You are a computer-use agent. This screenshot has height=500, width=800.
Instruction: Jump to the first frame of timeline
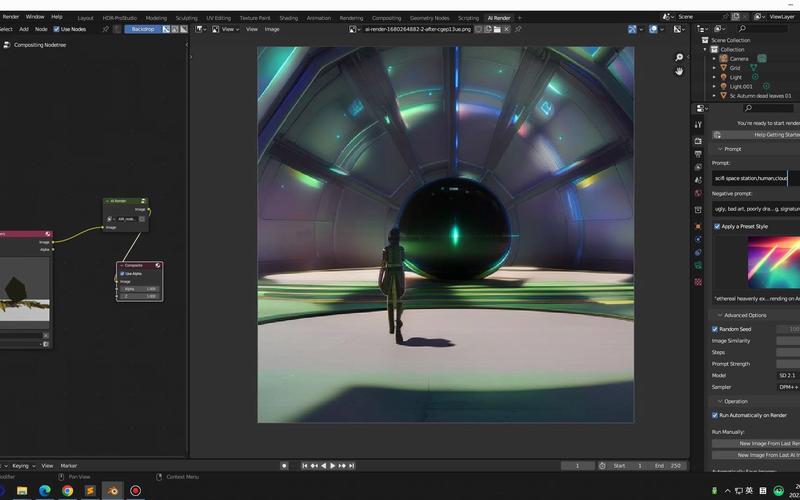305,466
